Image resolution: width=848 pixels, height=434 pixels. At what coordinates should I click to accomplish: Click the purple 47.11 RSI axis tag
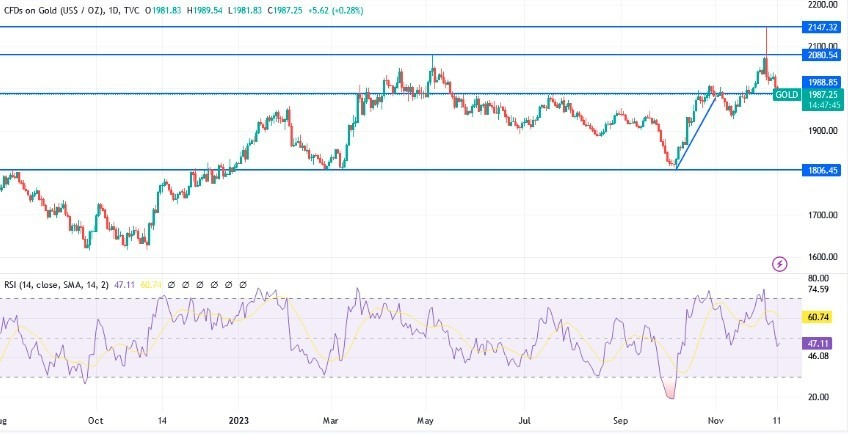point(817,344)
